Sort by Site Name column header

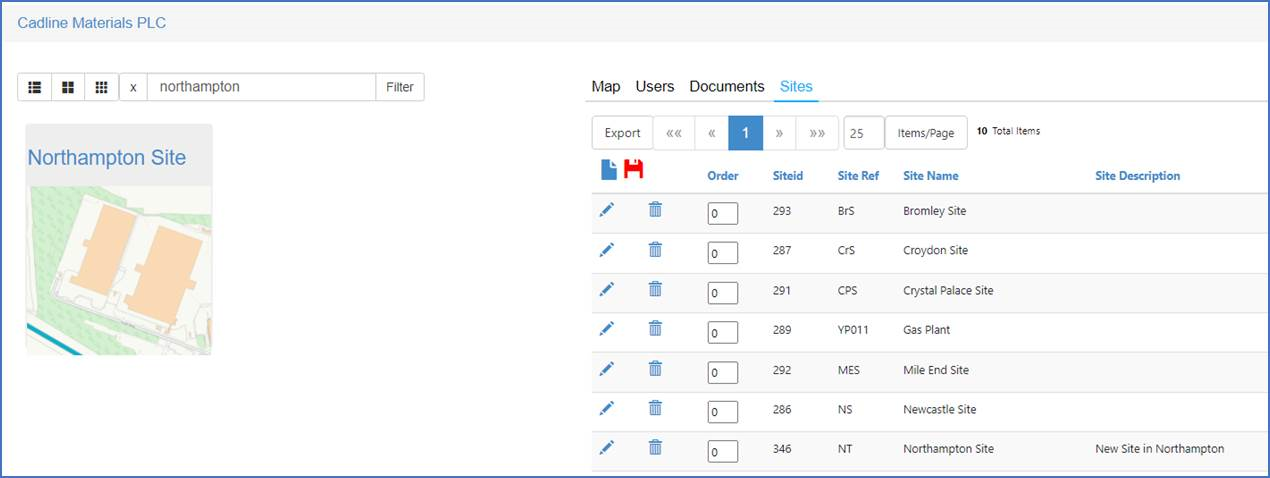(931, 176)
